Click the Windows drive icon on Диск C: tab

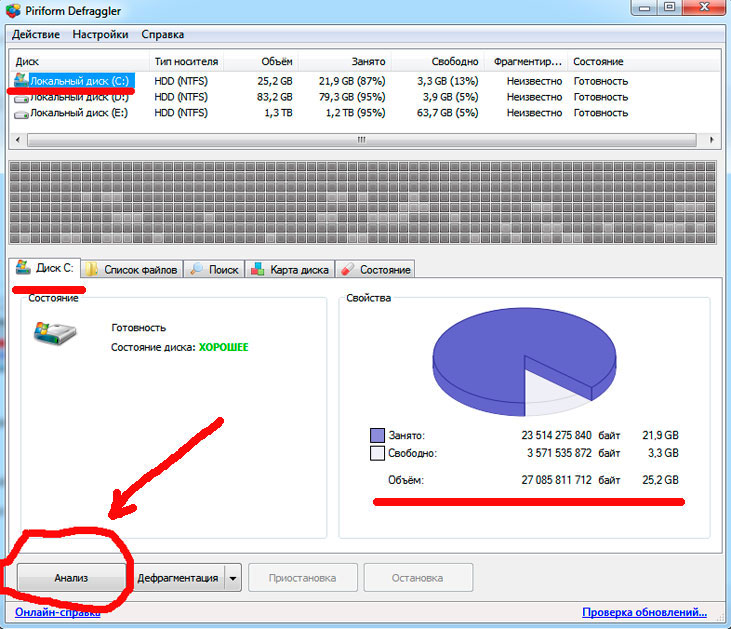[23, 267]
